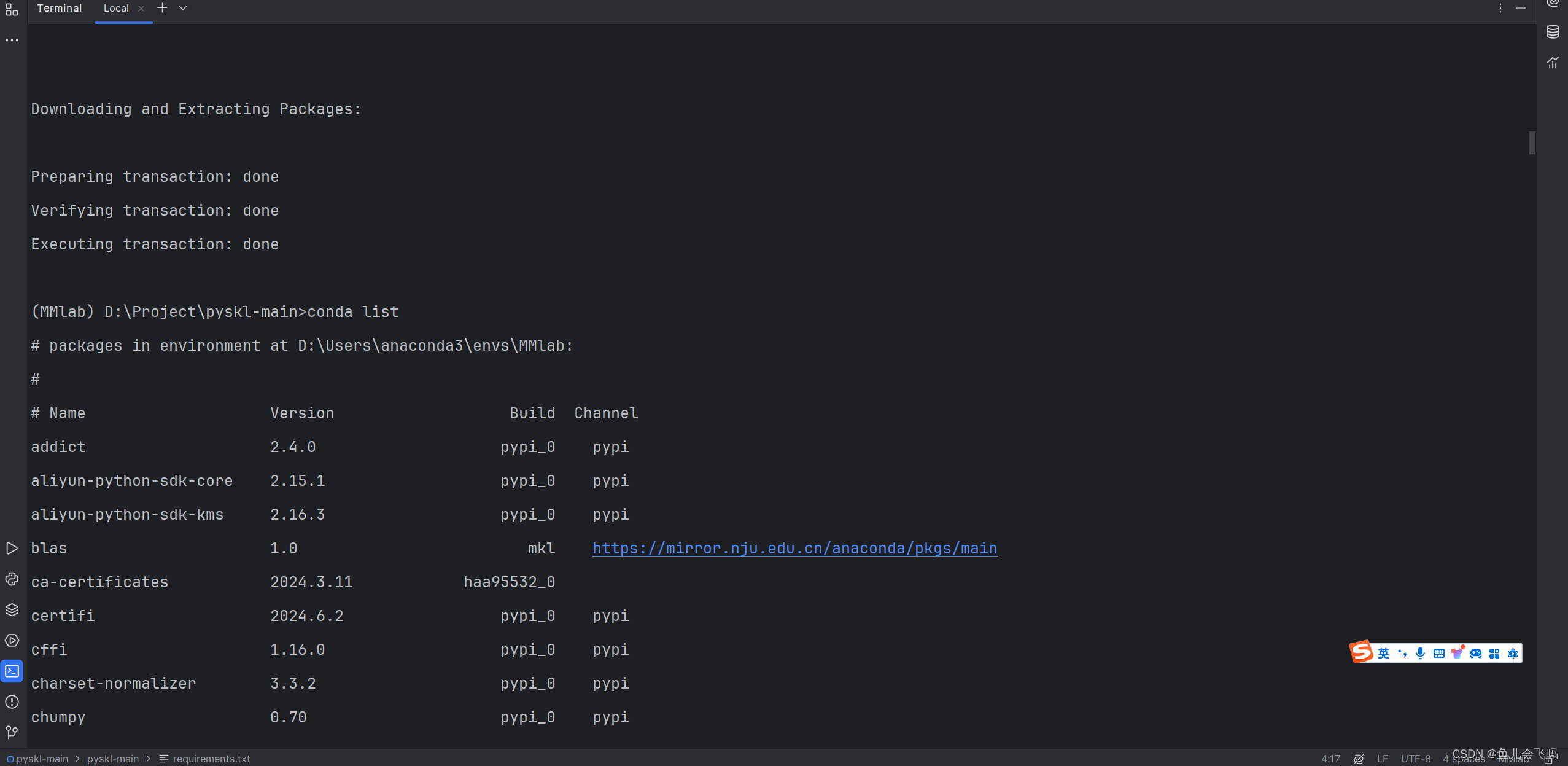Toggle Sogou input between Chinese and English
The height and width of the screenshot is (766, 1568).
tap(1383, 652)
